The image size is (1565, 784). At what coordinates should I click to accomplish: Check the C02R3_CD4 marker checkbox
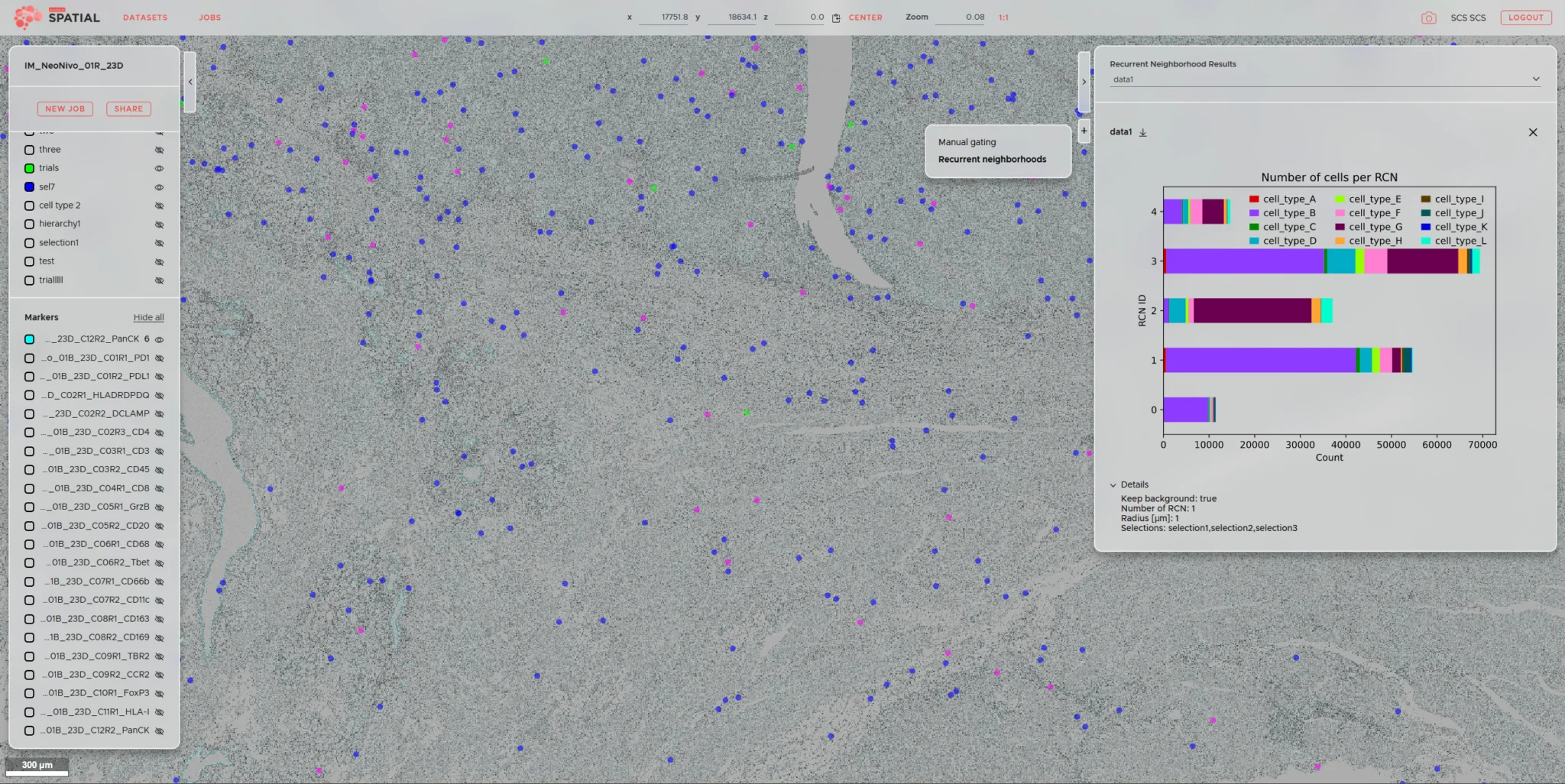click(29, 432)
